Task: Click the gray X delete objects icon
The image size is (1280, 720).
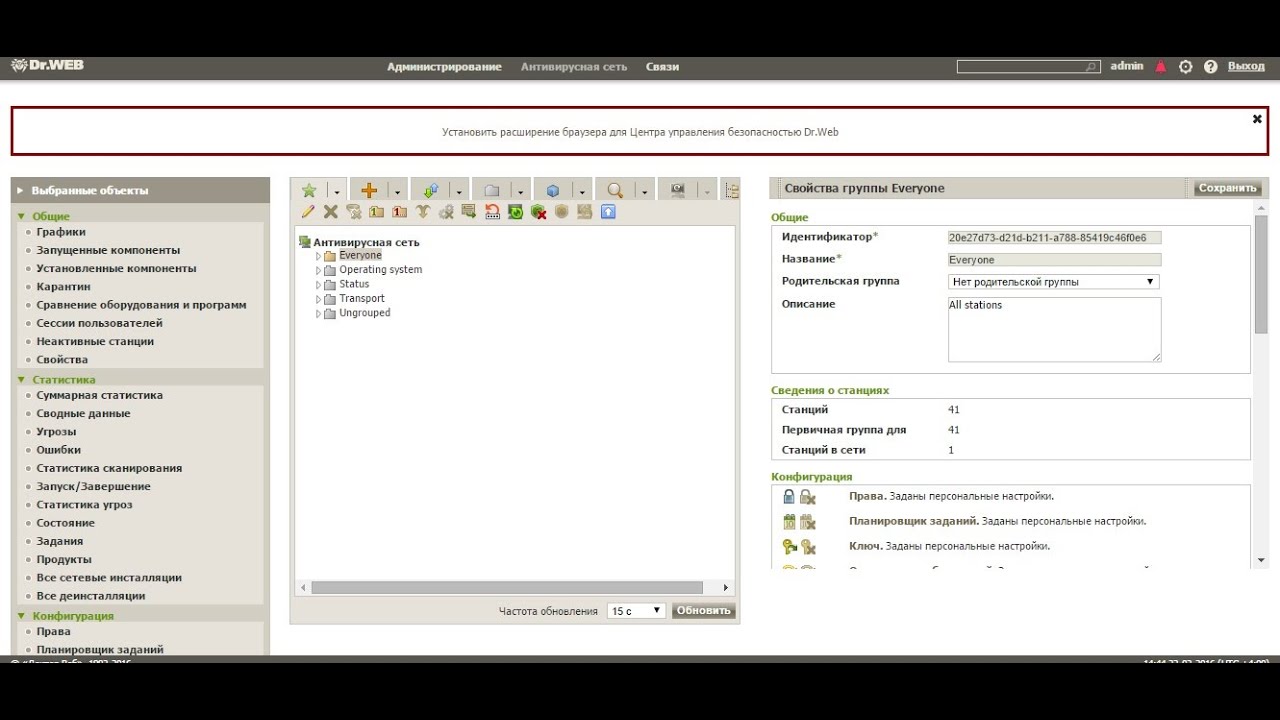Action: pos(331,211)
